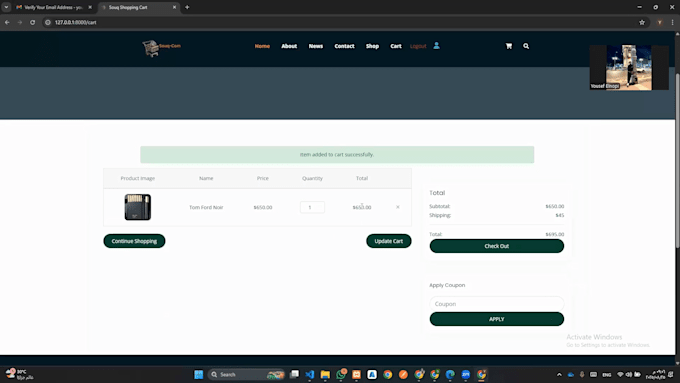Click the APPLY coupon button

pos(497,319)
